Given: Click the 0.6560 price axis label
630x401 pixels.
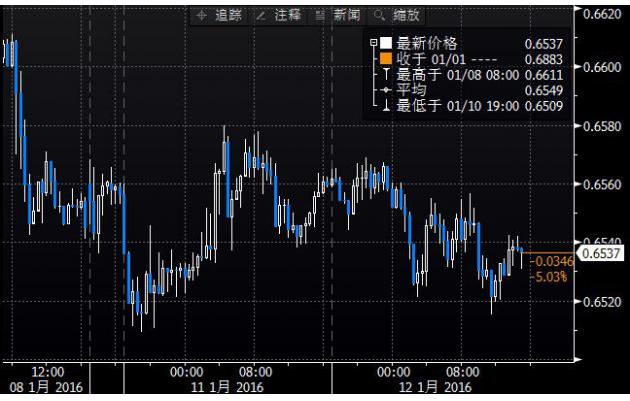Looking at the screenshot, I should pos(602,185).
